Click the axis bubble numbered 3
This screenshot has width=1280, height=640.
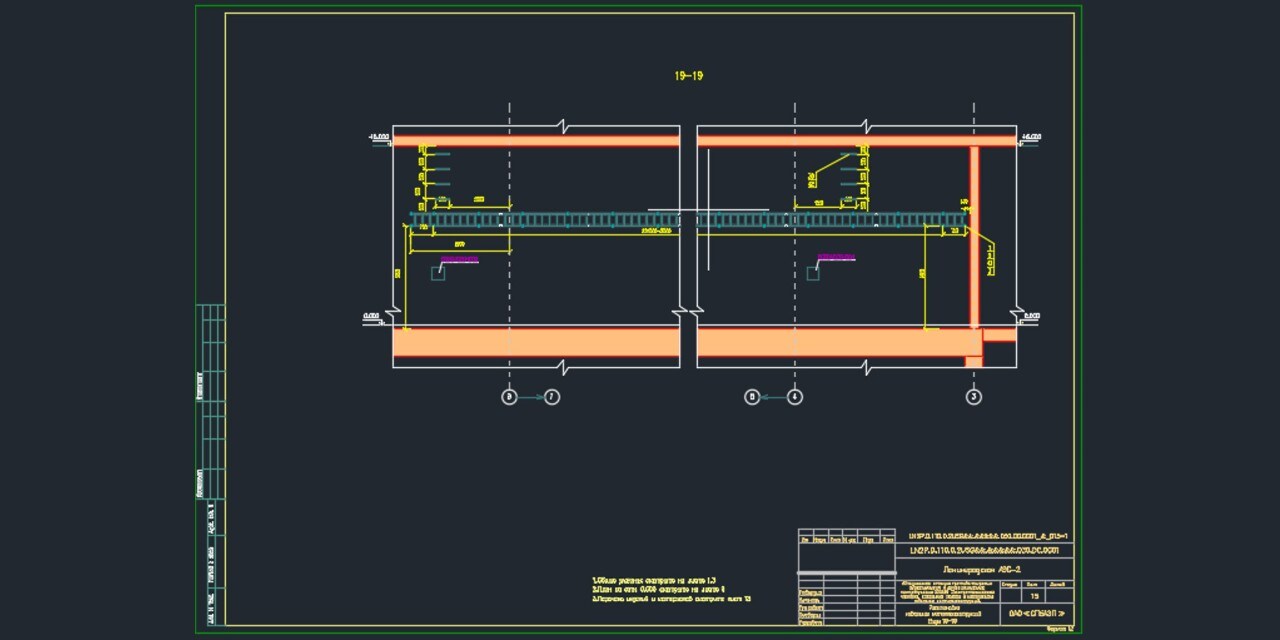973,397
